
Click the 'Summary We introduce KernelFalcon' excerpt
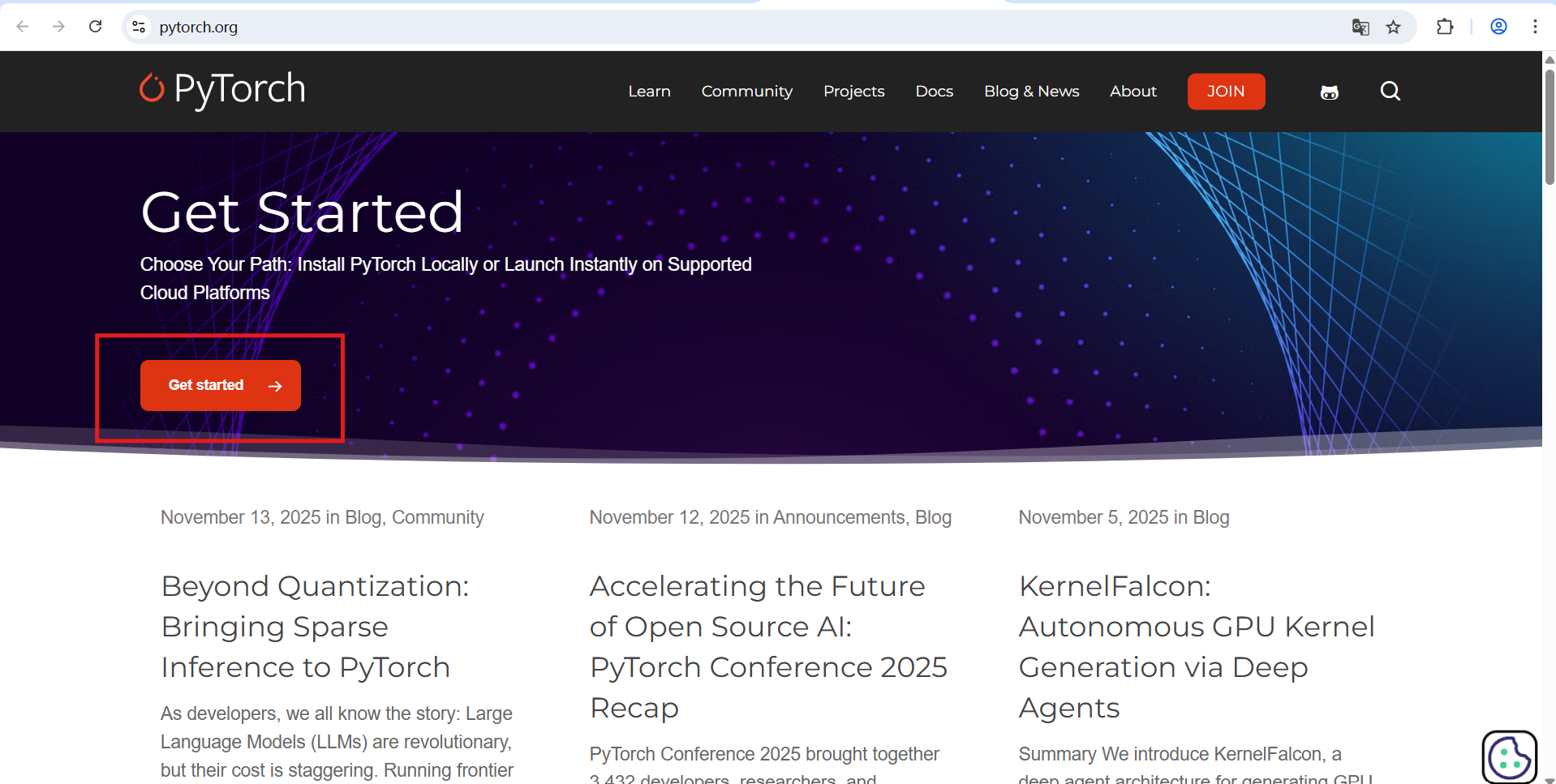click(1196, 763)
